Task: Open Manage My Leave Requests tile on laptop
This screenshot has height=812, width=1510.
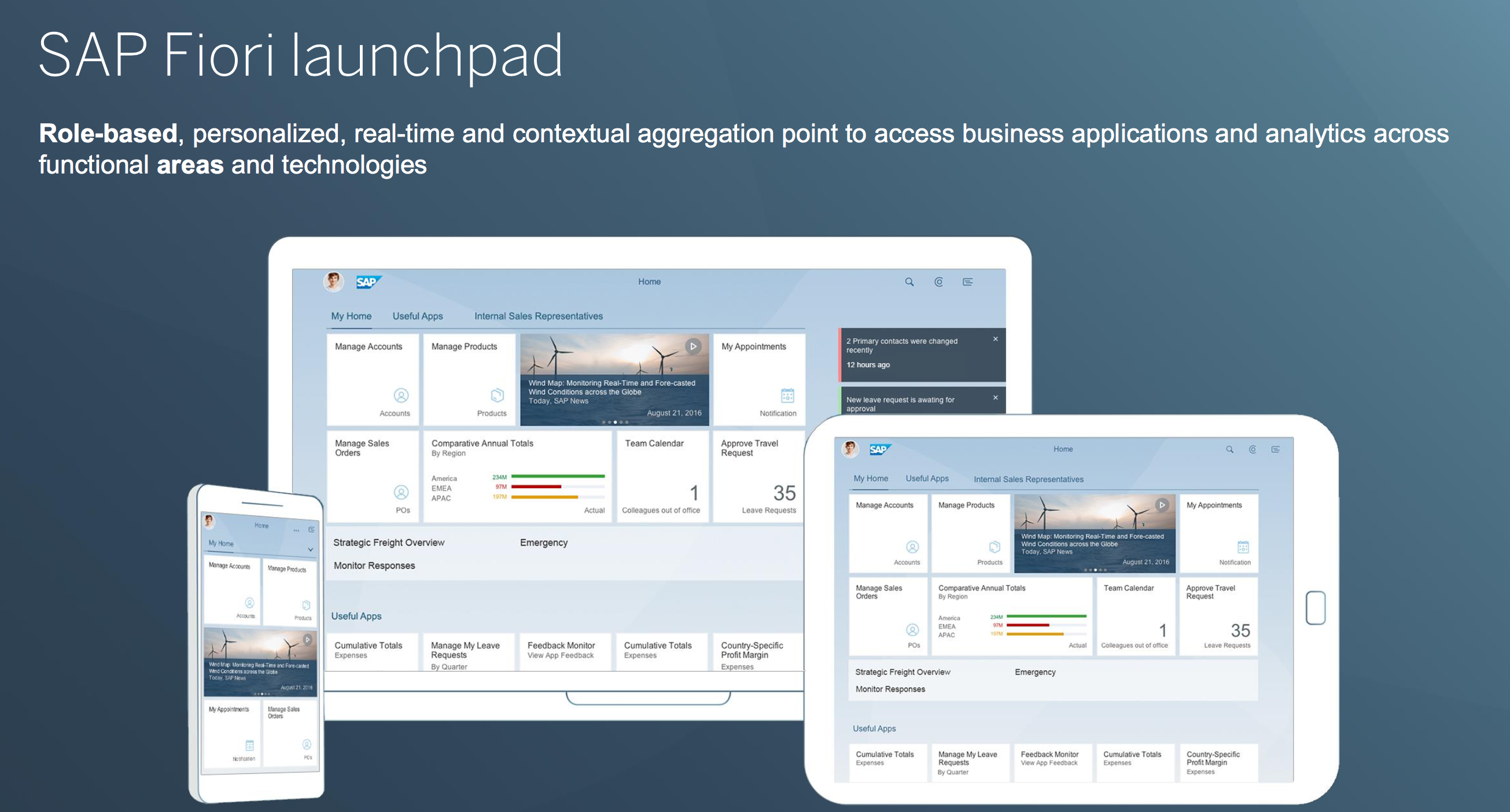Action: point(469,651)
